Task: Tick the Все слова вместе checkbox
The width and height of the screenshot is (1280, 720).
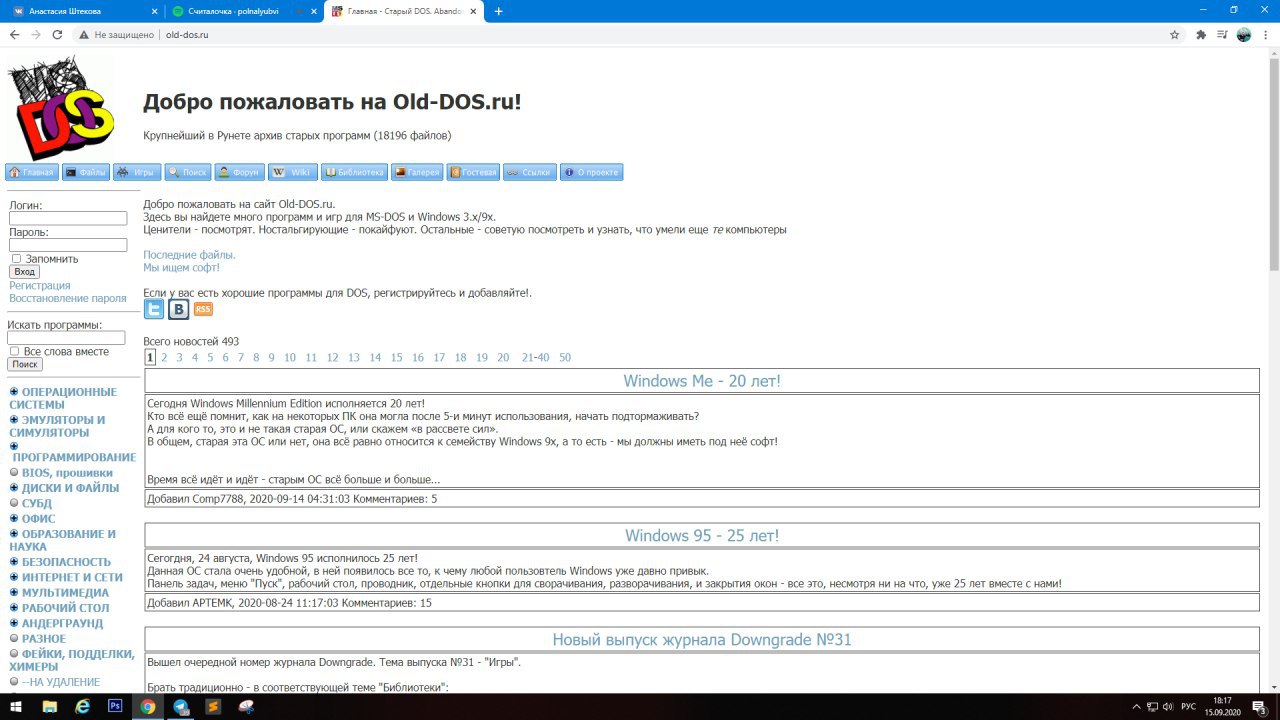Action: (14, 352)
